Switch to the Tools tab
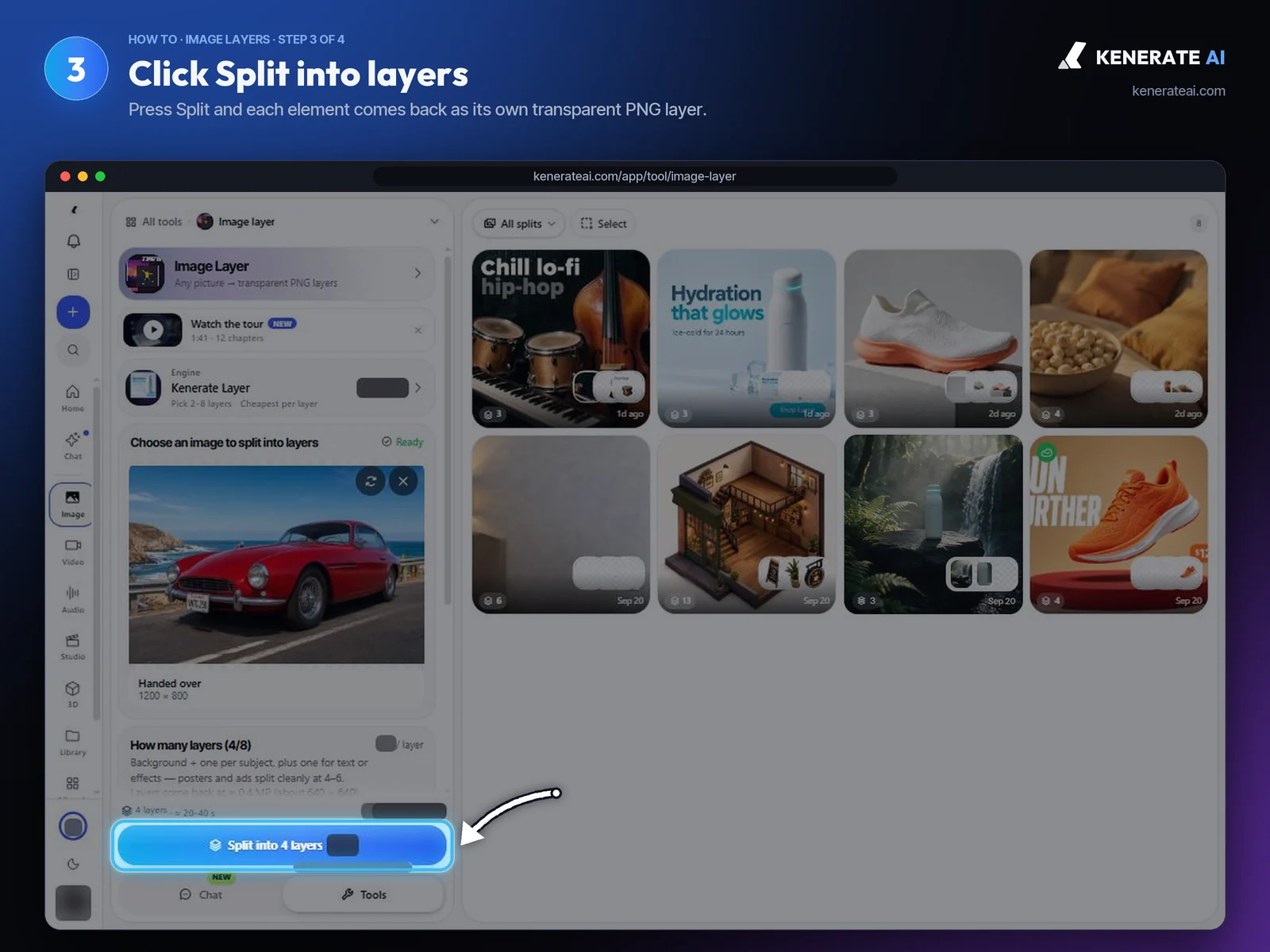 (364, 894)
